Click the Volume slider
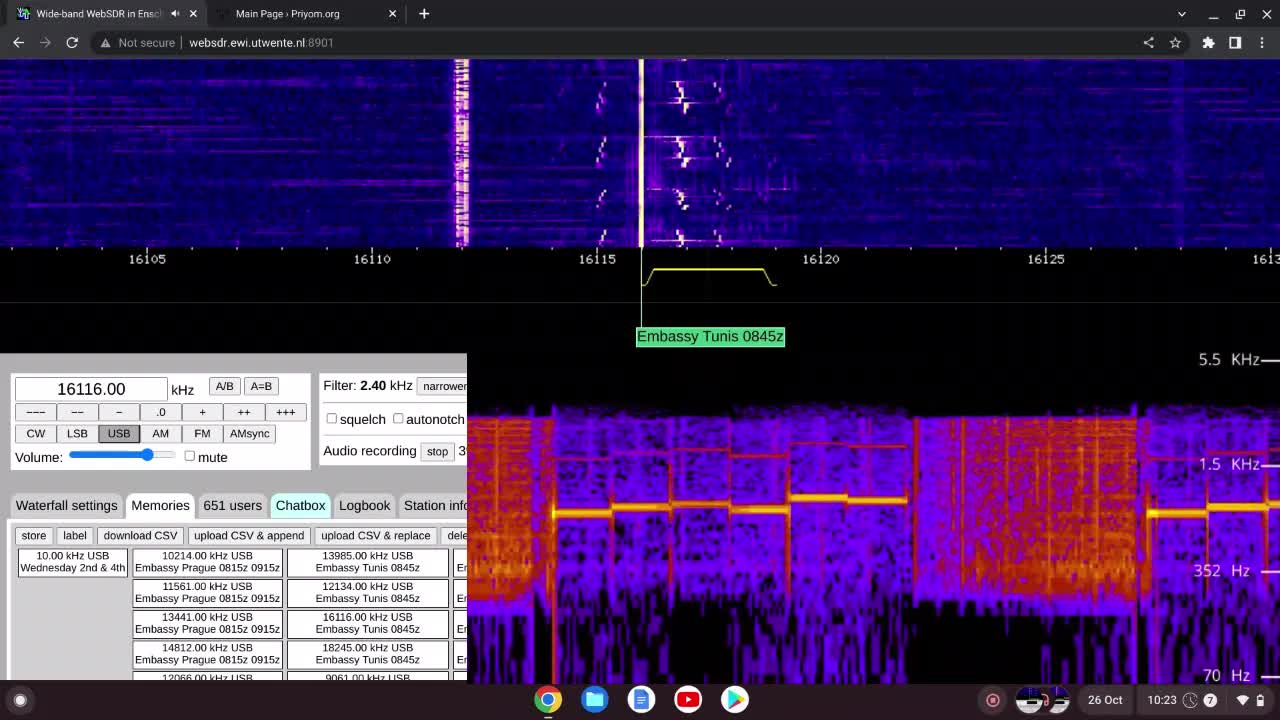 click(x=122, y=456)
